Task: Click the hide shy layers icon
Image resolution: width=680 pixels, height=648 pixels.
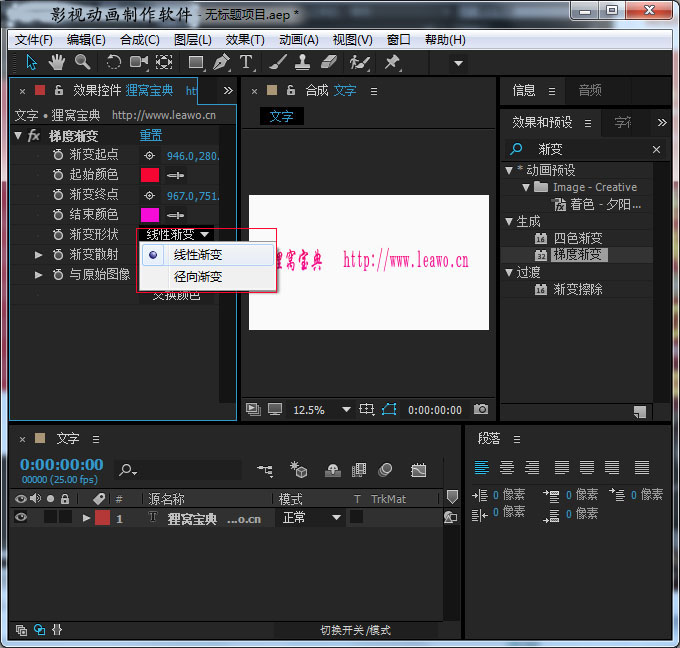Action: [333, 470]
